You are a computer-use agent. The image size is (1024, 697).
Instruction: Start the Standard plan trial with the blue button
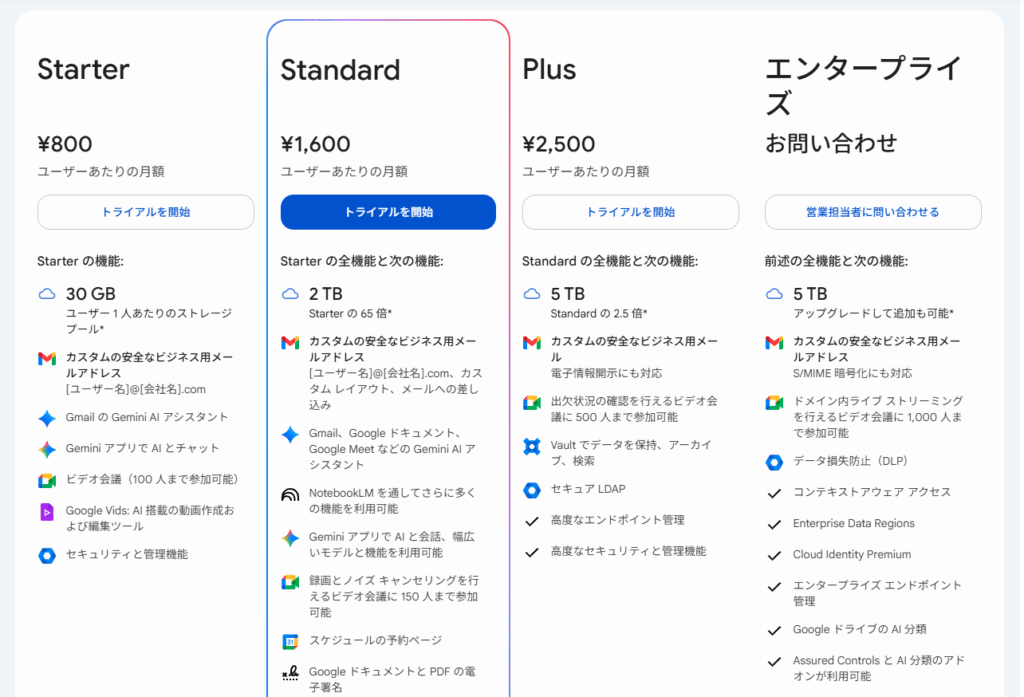click(x=388, y=212)
